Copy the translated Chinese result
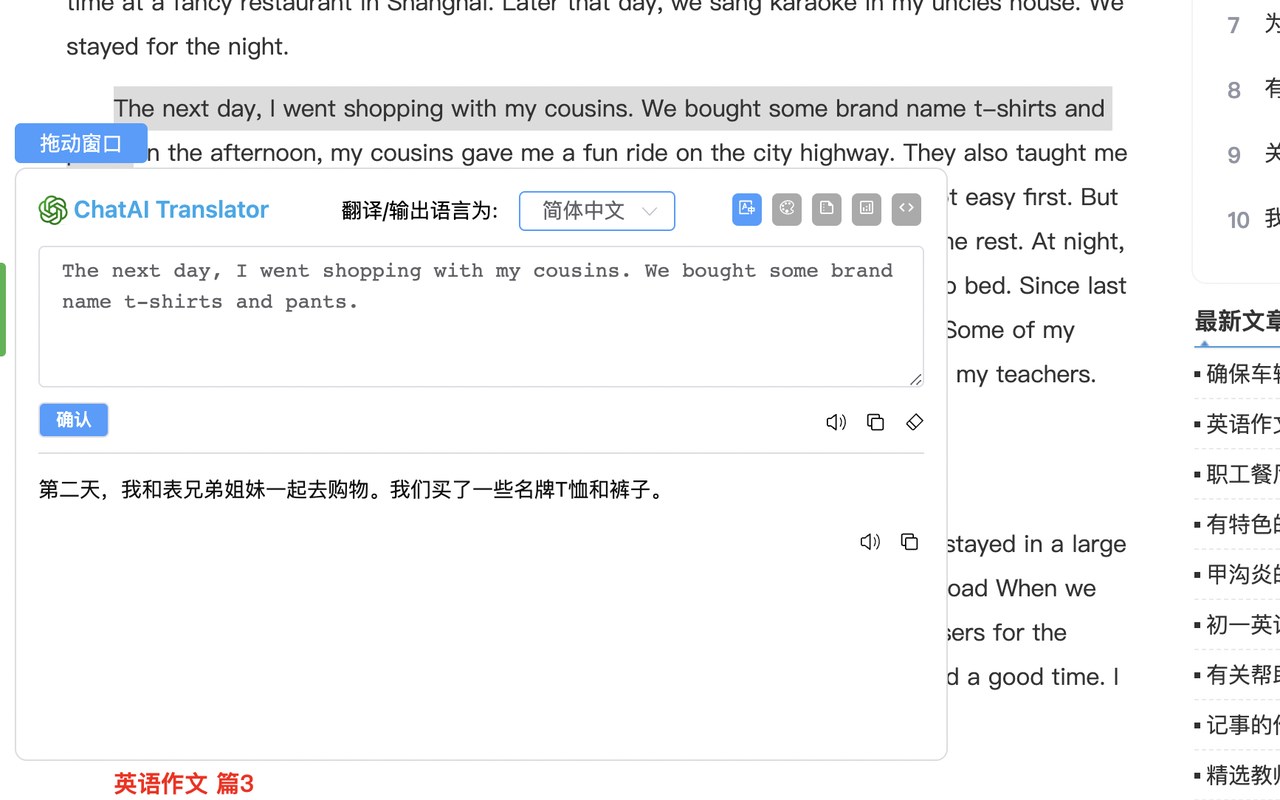This screenshot has height=800, width=1280. coord(909,542)
